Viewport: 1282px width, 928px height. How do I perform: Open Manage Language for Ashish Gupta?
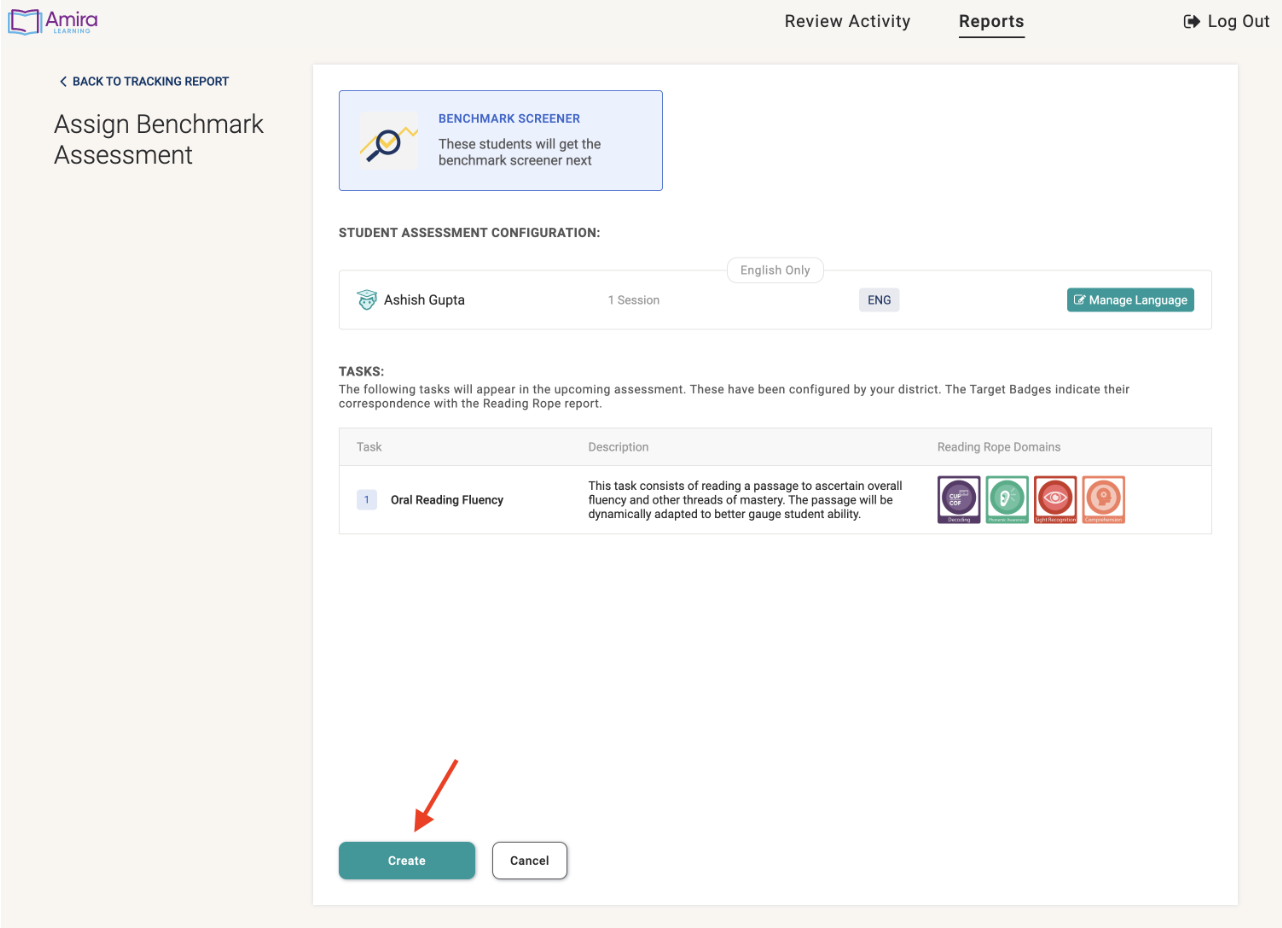pos(1130,299)
